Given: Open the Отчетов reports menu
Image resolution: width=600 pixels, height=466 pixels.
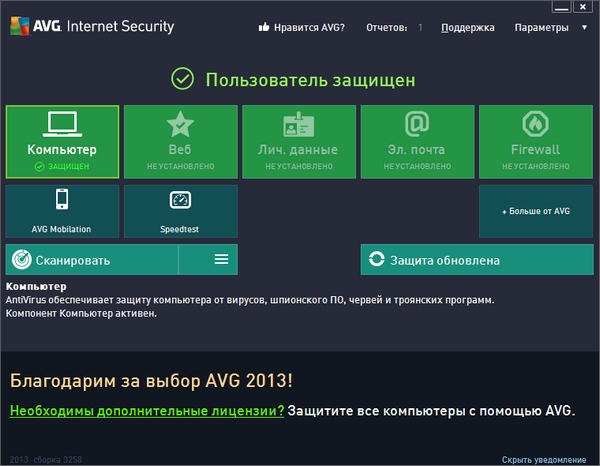Looking at the screenshot, I should tap(394, 28).
